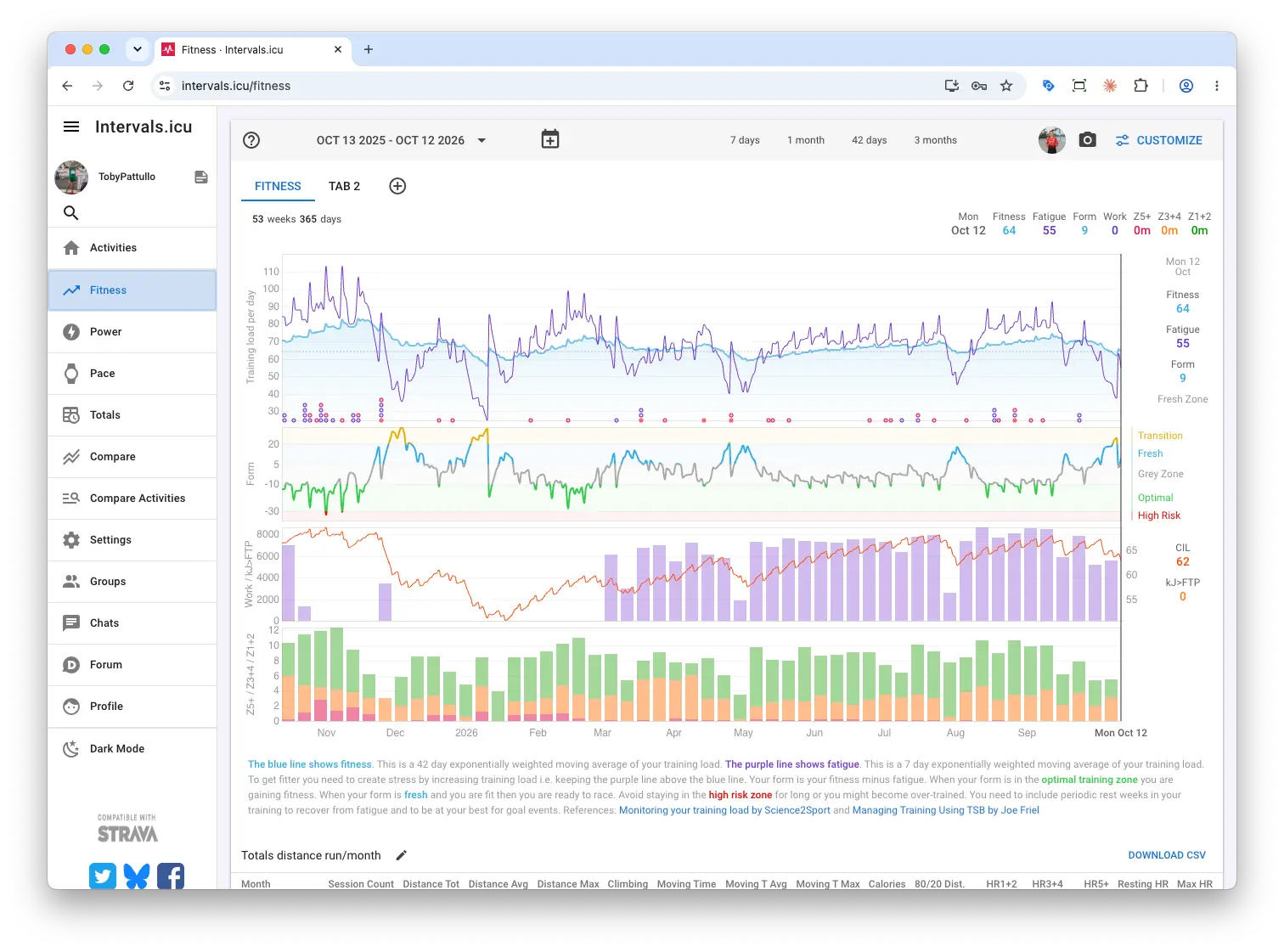
Task: Go to Power page in sidebar
Action: coord(132,332)
